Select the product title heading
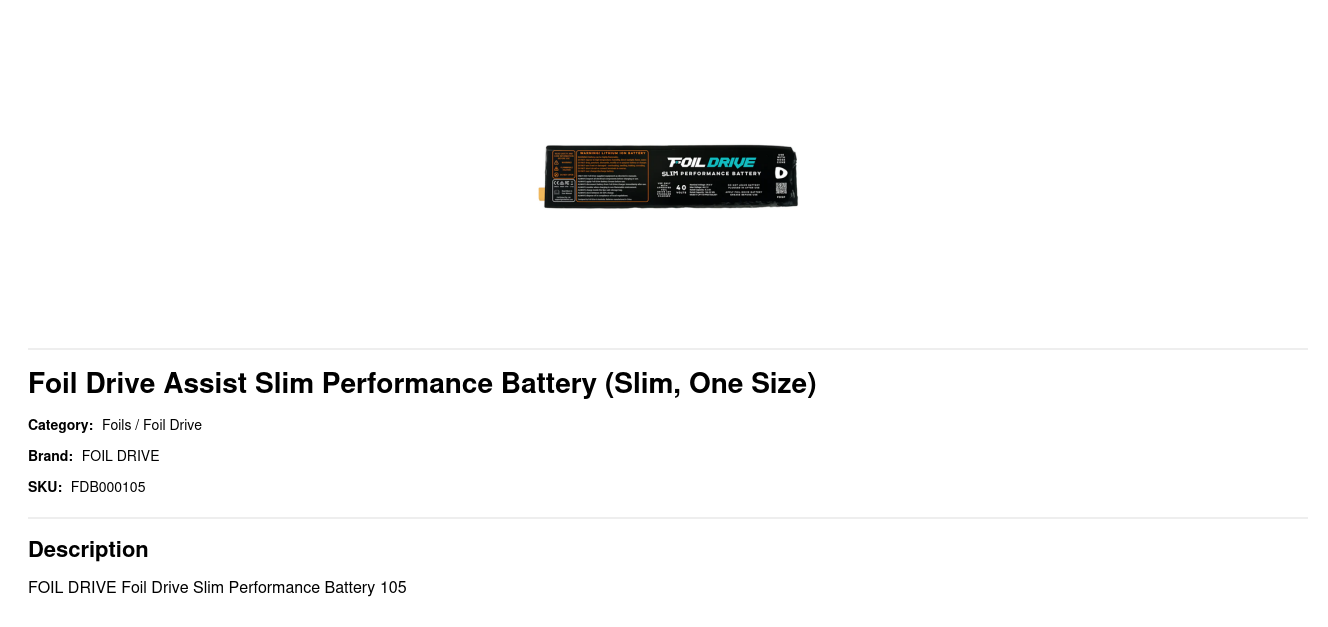Image resolution: width=1328 pixels, height=627 pixels. pos(422,383)
